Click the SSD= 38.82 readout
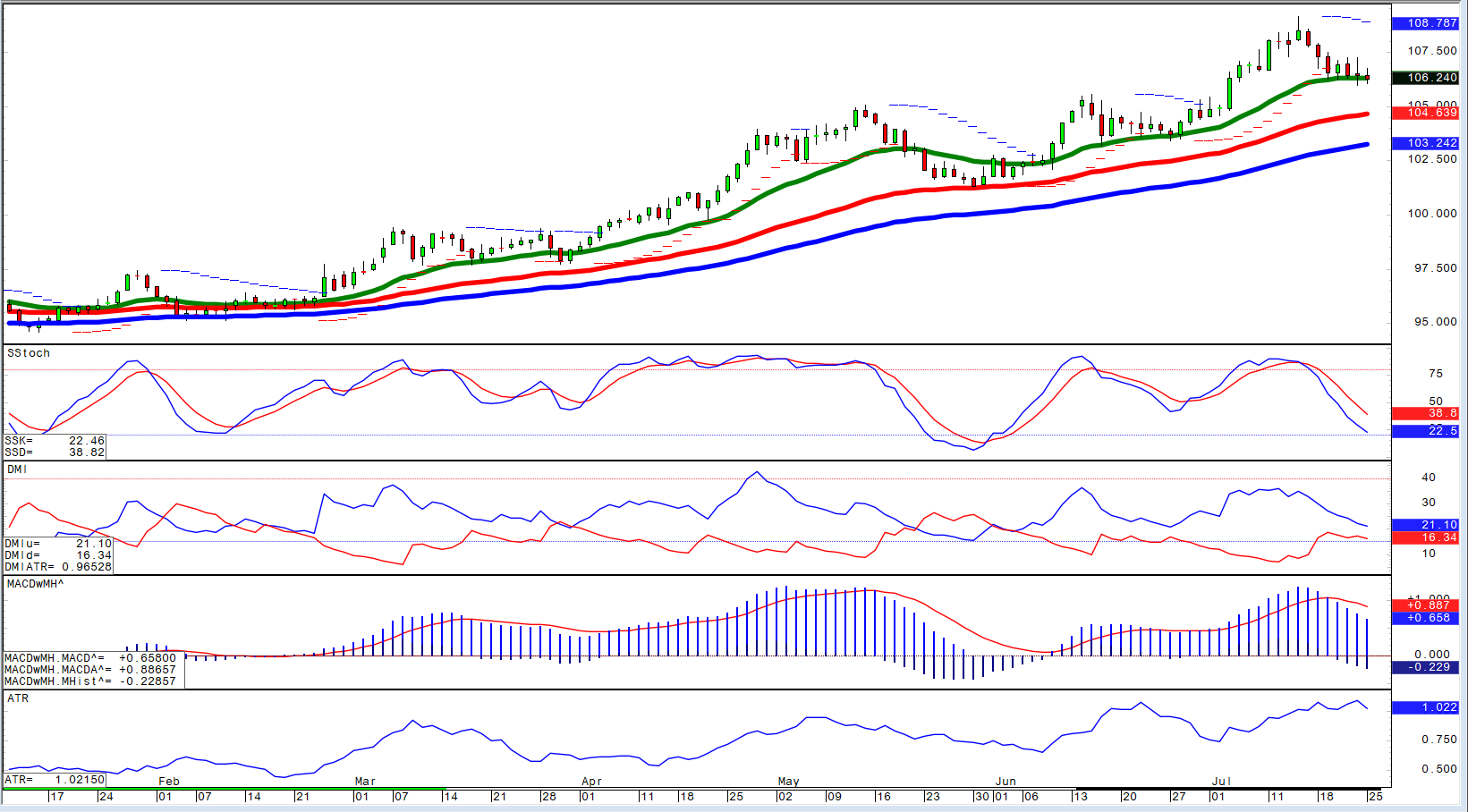This screenshot has height=812, width=1468. tap(55, 452)
